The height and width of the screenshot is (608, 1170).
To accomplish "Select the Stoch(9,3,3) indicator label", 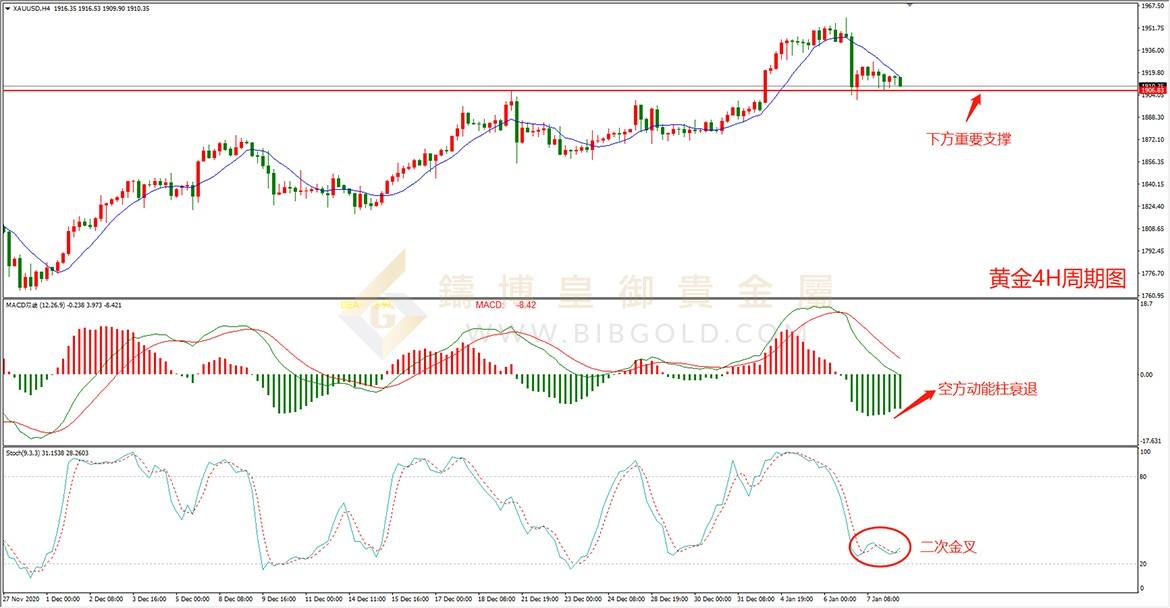I will click(x=47, y=453).
